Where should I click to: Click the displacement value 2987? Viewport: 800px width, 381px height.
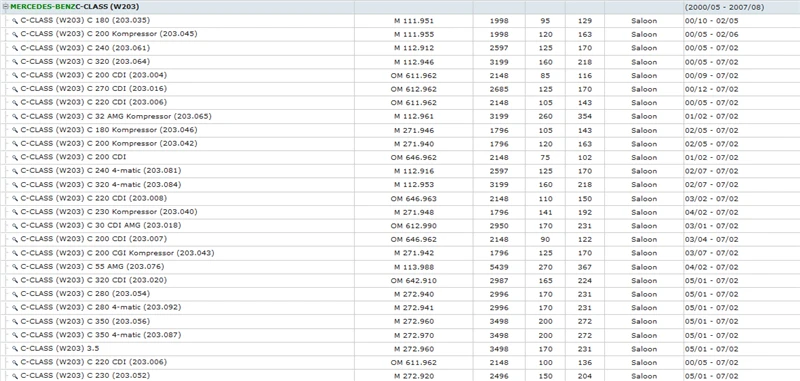coord(499,281)
